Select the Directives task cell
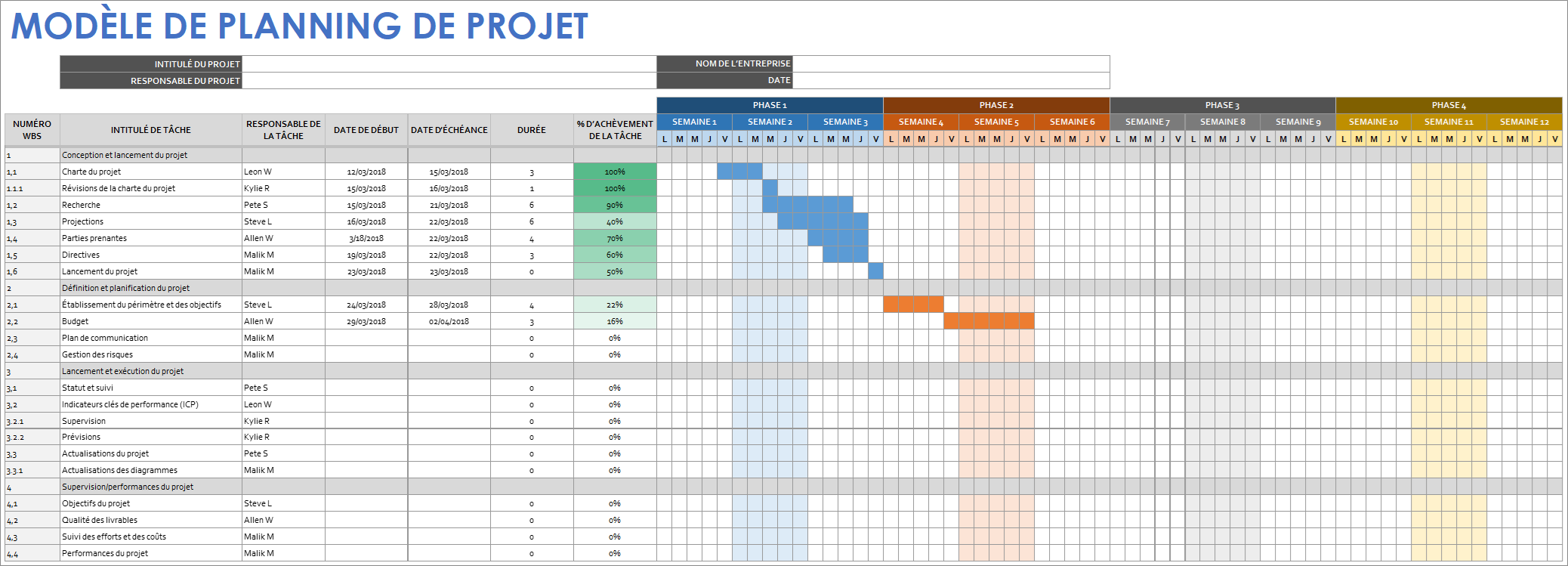The width and height of the screenshot is (1568, 566). click(151, 255)
